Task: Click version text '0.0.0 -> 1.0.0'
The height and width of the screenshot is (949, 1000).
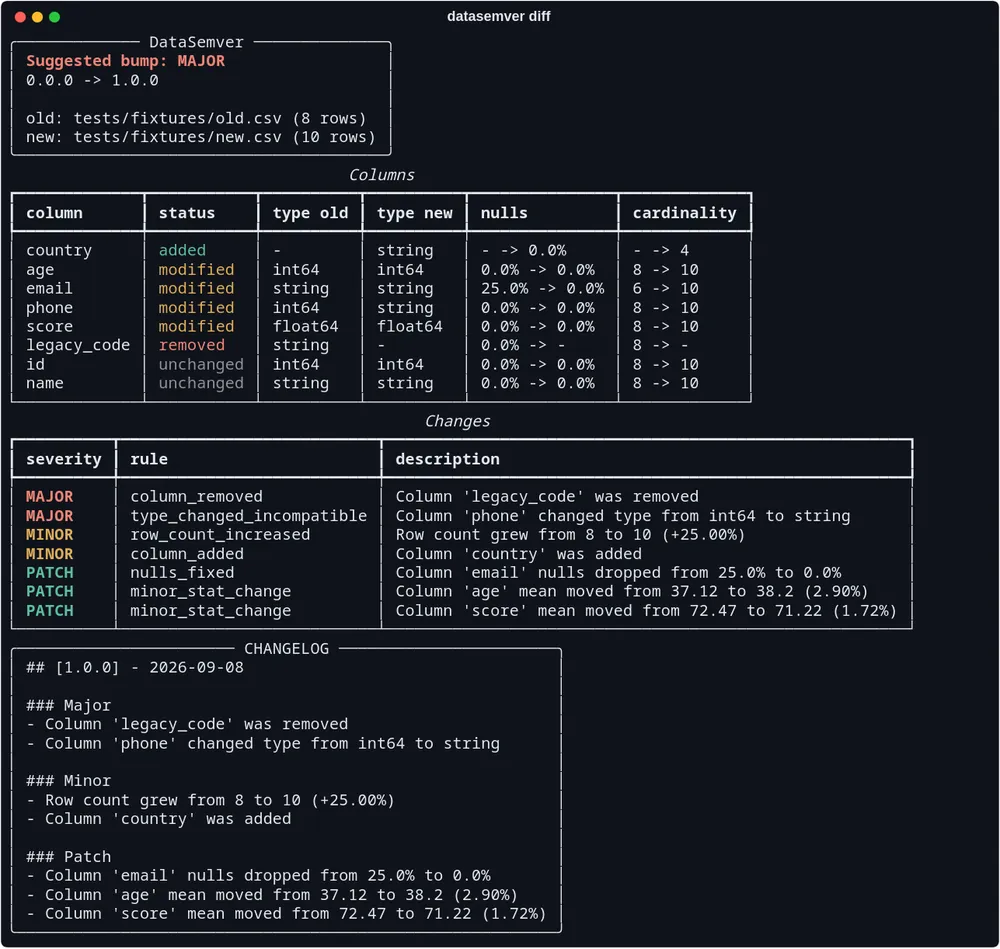Action: (x=92, y=80)
